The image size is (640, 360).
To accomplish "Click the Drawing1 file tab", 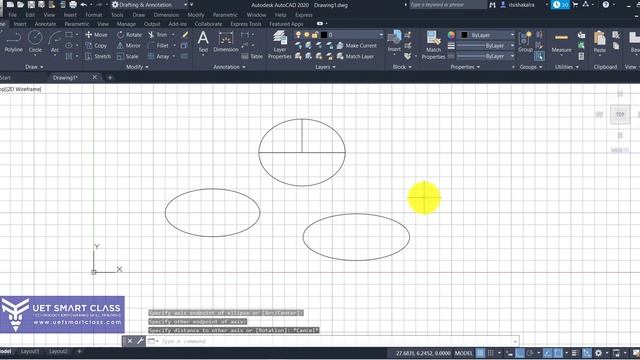I will point(65,78).
